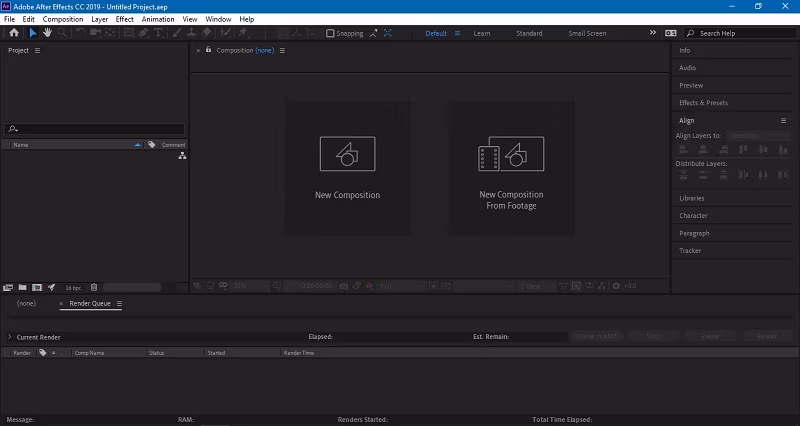Create a new folder in the Project panel

click(x=22, y=287)
